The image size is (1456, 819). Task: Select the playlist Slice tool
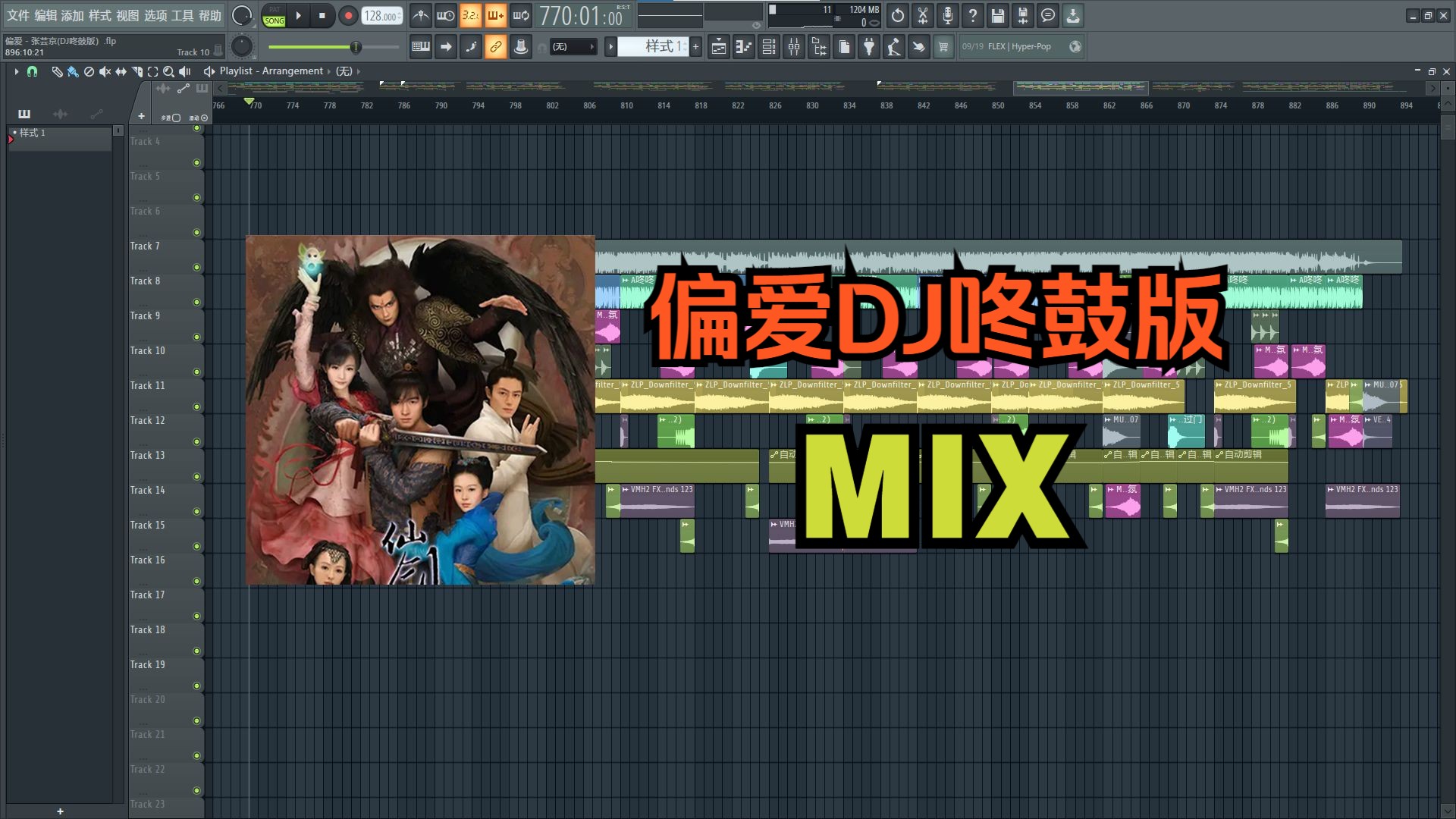click(x=137, y=71)
